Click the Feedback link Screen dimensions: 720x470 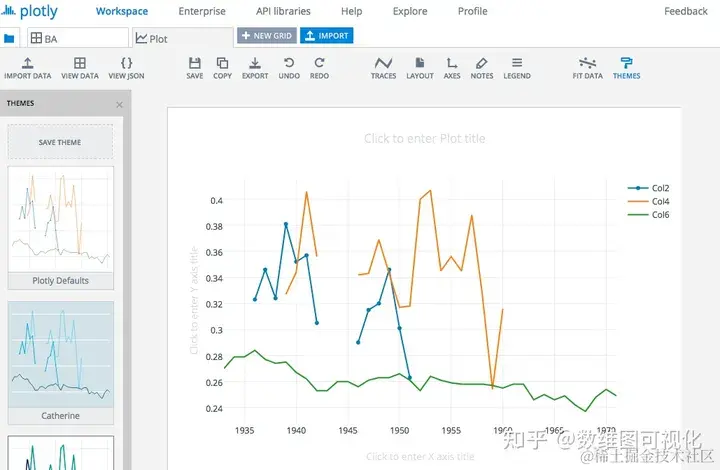coord(686,11)
